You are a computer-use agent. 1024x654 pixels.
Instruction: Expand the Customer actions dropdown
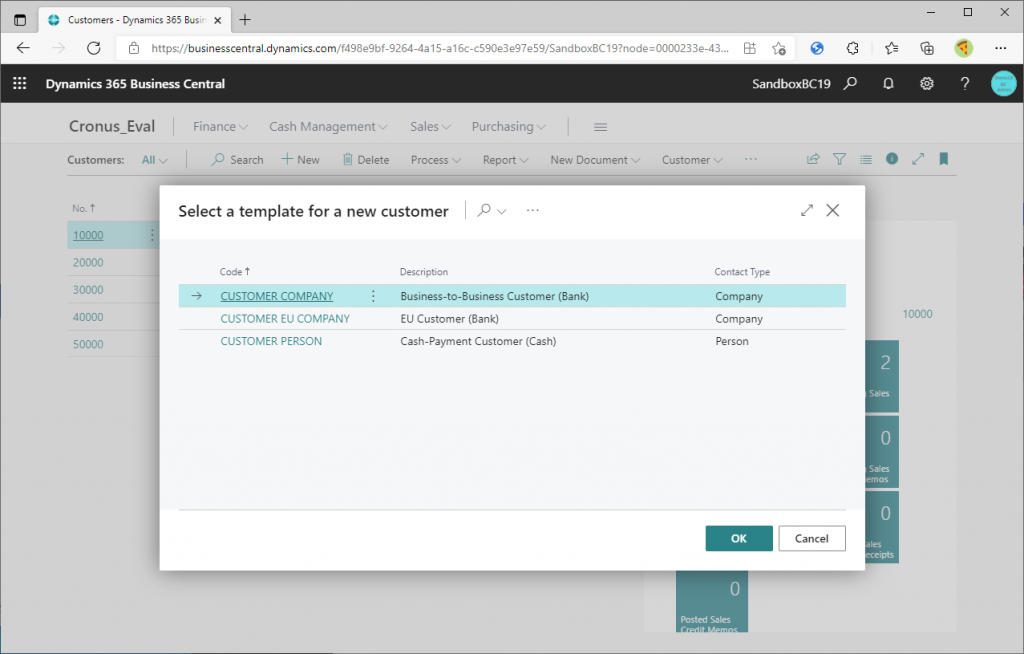click(692, 160)
